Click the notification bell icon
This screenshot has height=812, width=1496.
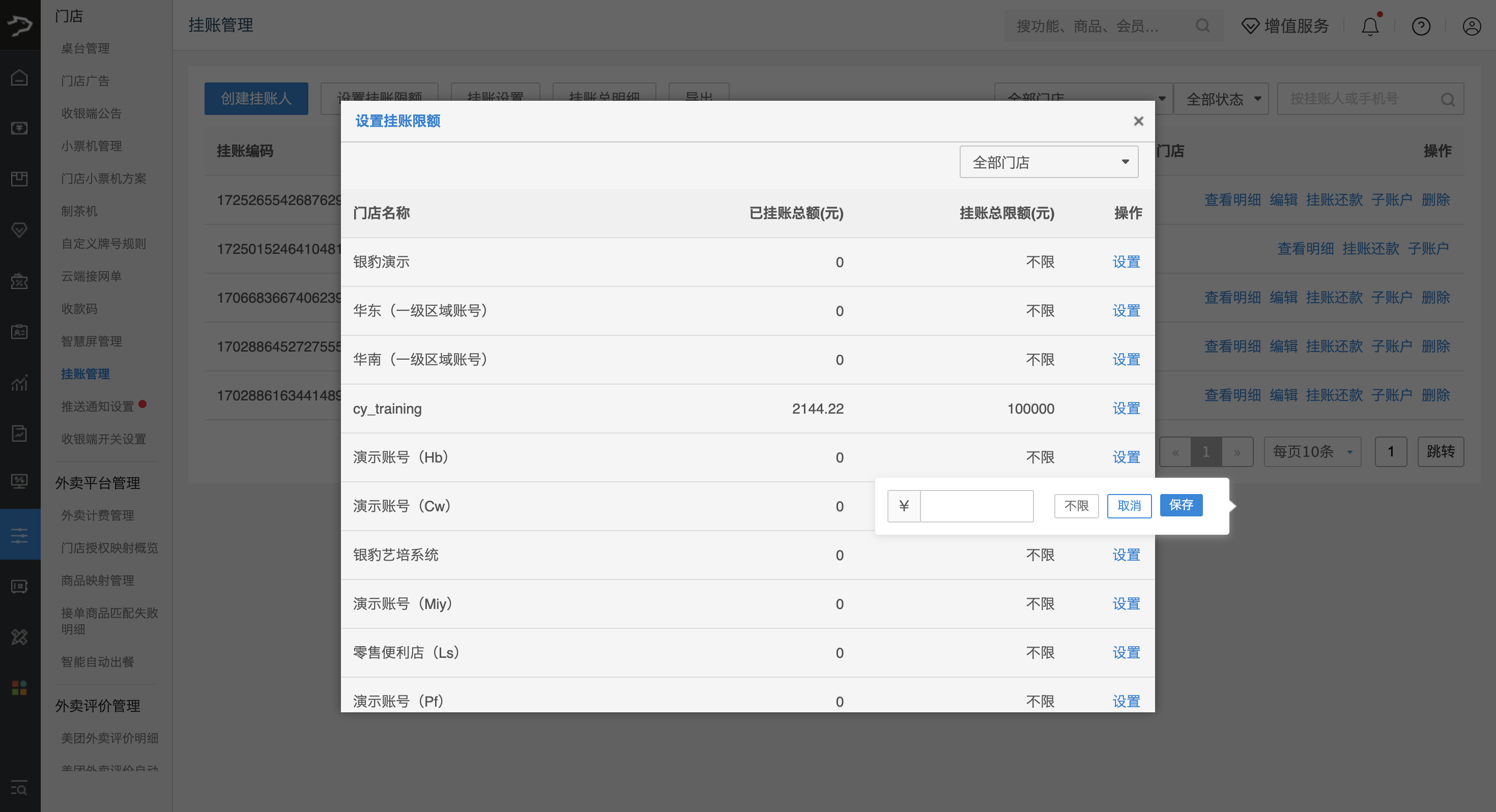click(1369, 25)
